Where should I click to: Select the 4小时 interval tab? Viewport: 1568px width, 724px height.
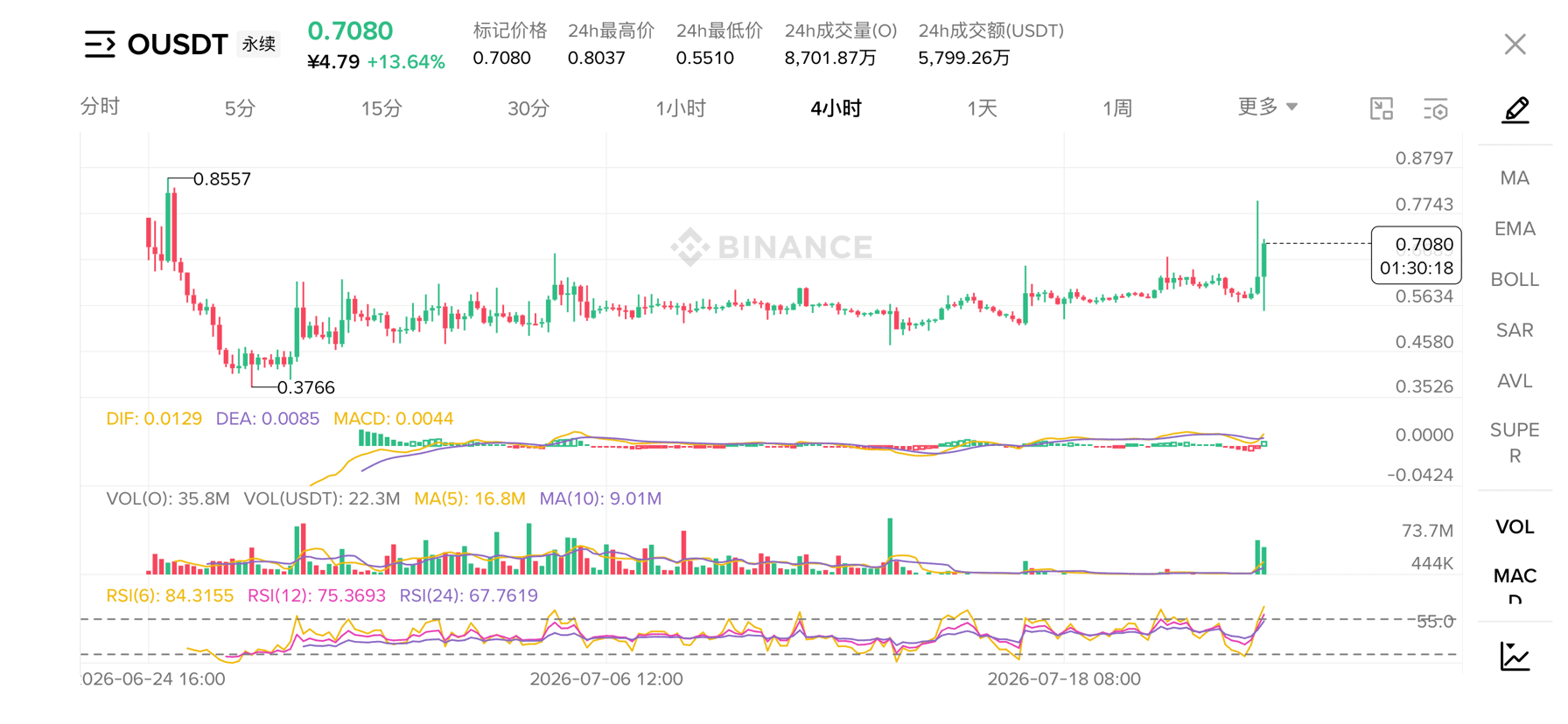[836, 108]
